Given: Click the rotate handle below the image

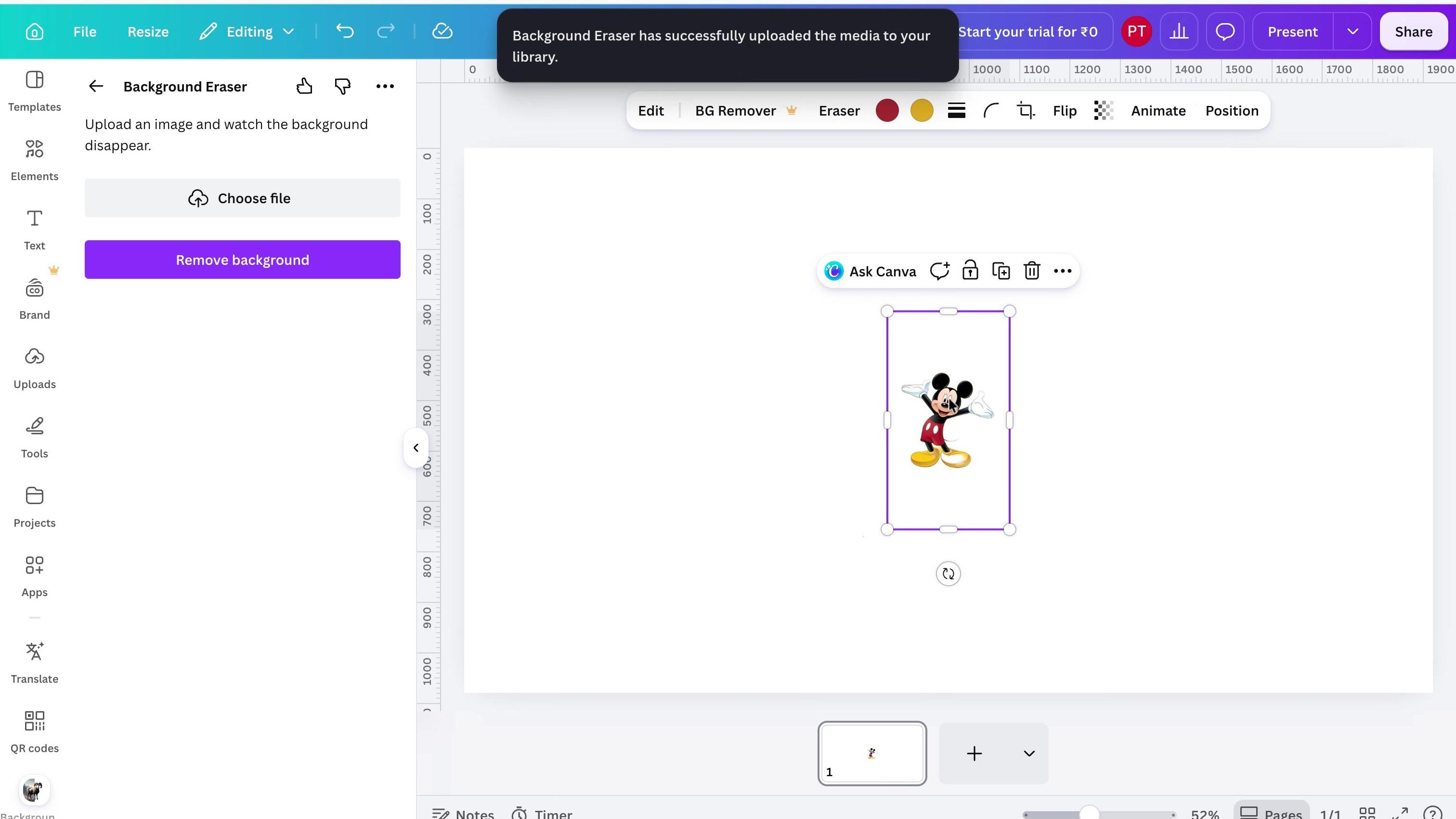Looking at the screenshot, I should point(949,574).
